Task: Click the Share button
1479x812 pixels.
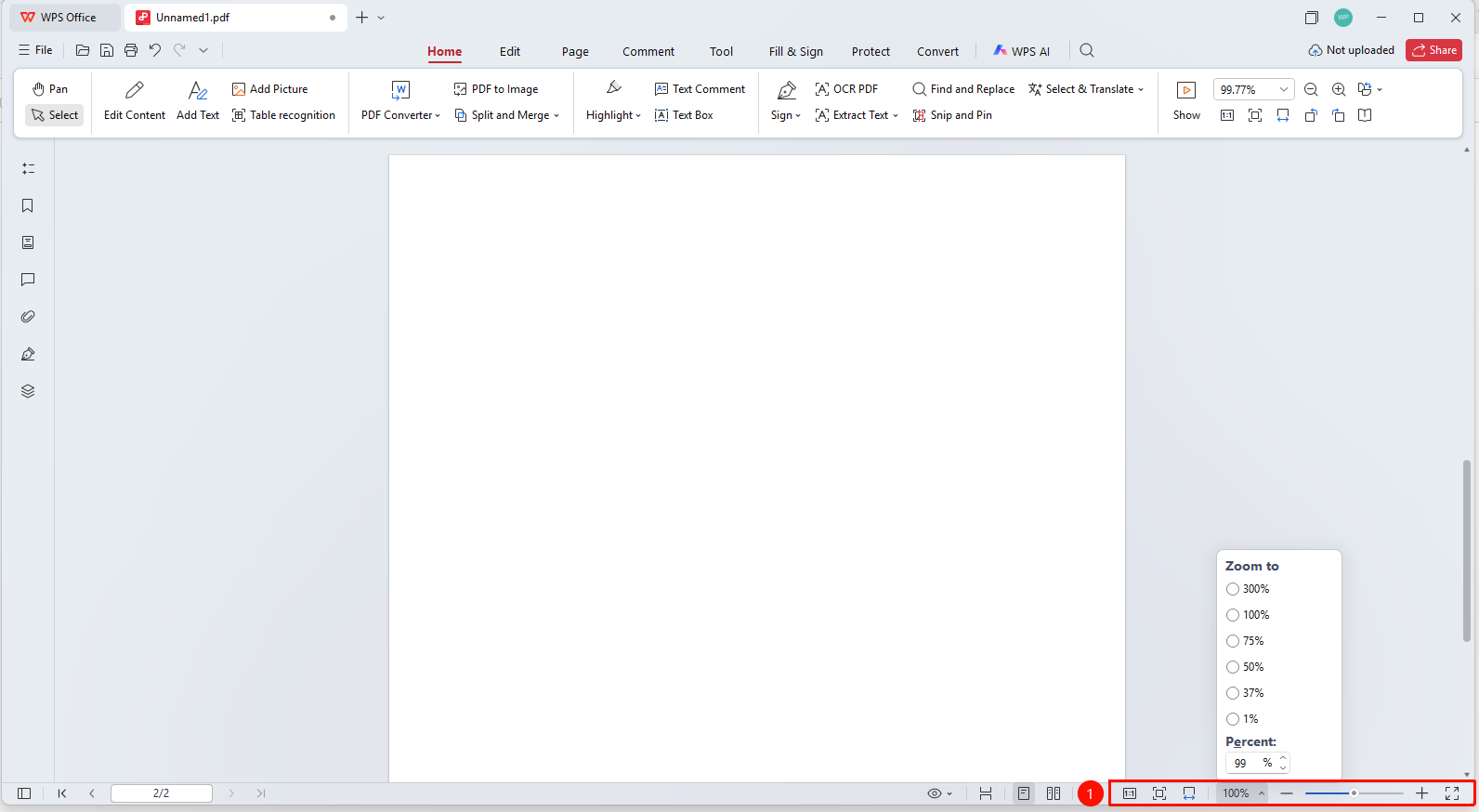Action: tap(1433, 50)
